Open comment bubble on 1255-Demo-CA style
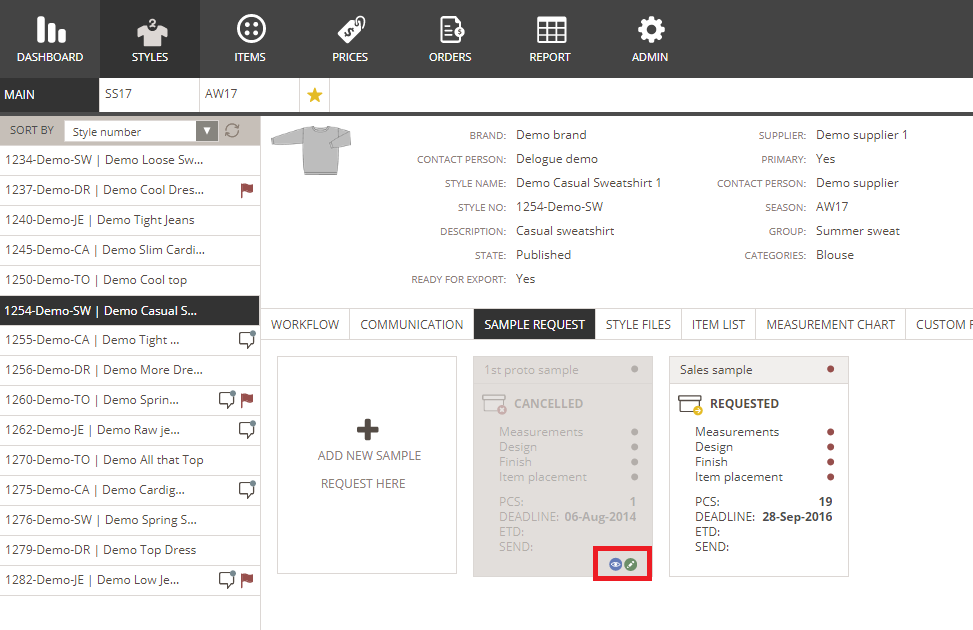The width and height of the screenshot is (973, 630). (246, 340)
